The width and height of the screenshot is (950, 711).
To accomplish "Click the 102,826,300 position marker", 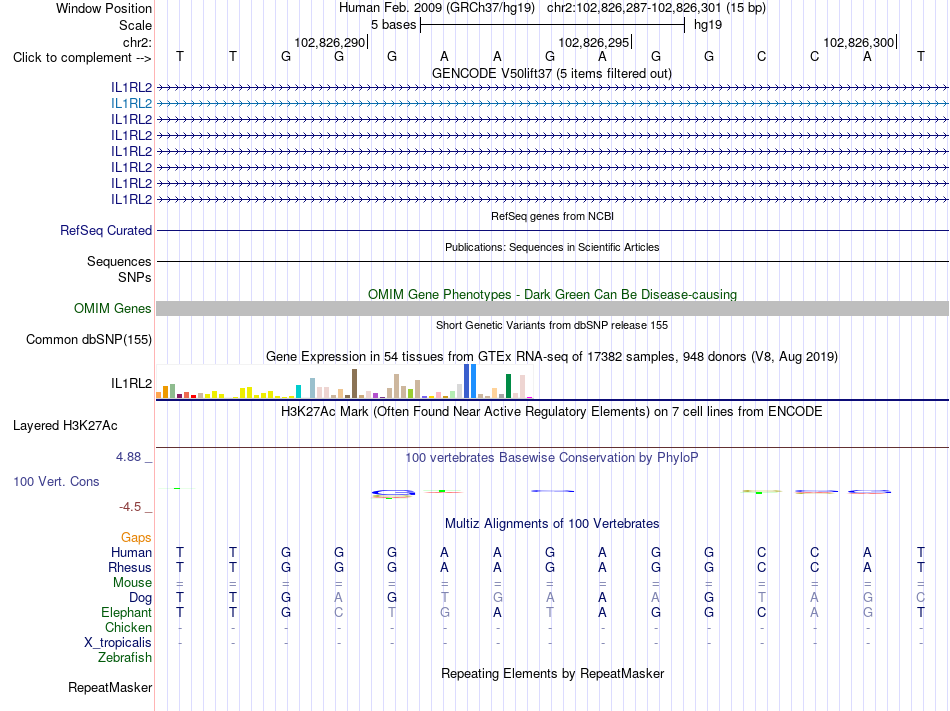I will 859,42.
